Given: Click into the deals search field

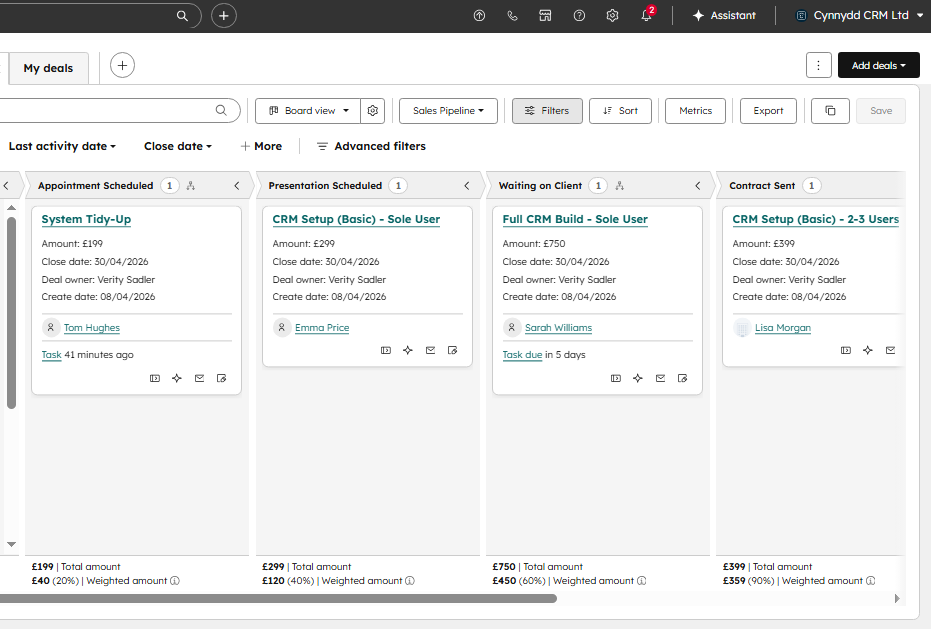Looking at the screenshot, I should 119,110.
